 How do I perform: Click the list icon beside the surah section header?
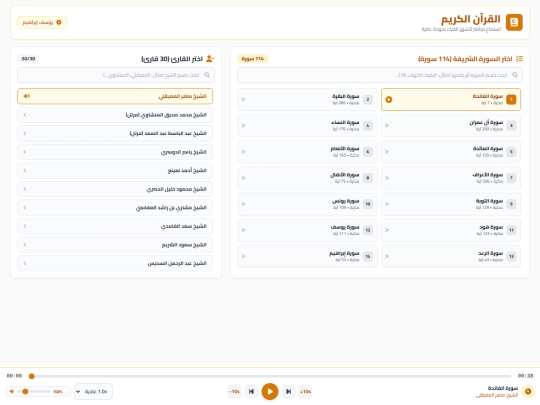pyautogui.click(x=519, y=59)
